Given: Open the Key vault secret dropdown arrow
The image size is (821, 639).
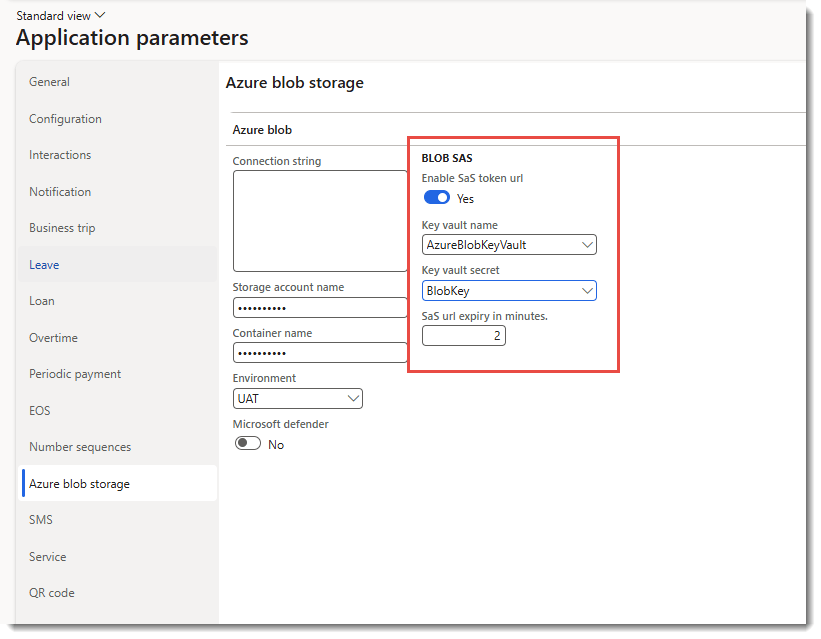Looking at the screenshot, I should (x=587, y=291).
